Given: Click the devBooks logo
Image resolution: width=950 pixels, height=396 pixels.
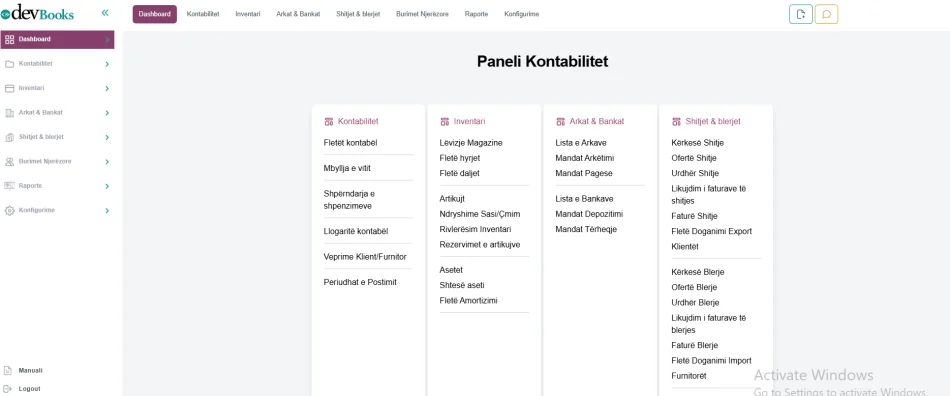Looking at the screenshot, I should [37, 12].
